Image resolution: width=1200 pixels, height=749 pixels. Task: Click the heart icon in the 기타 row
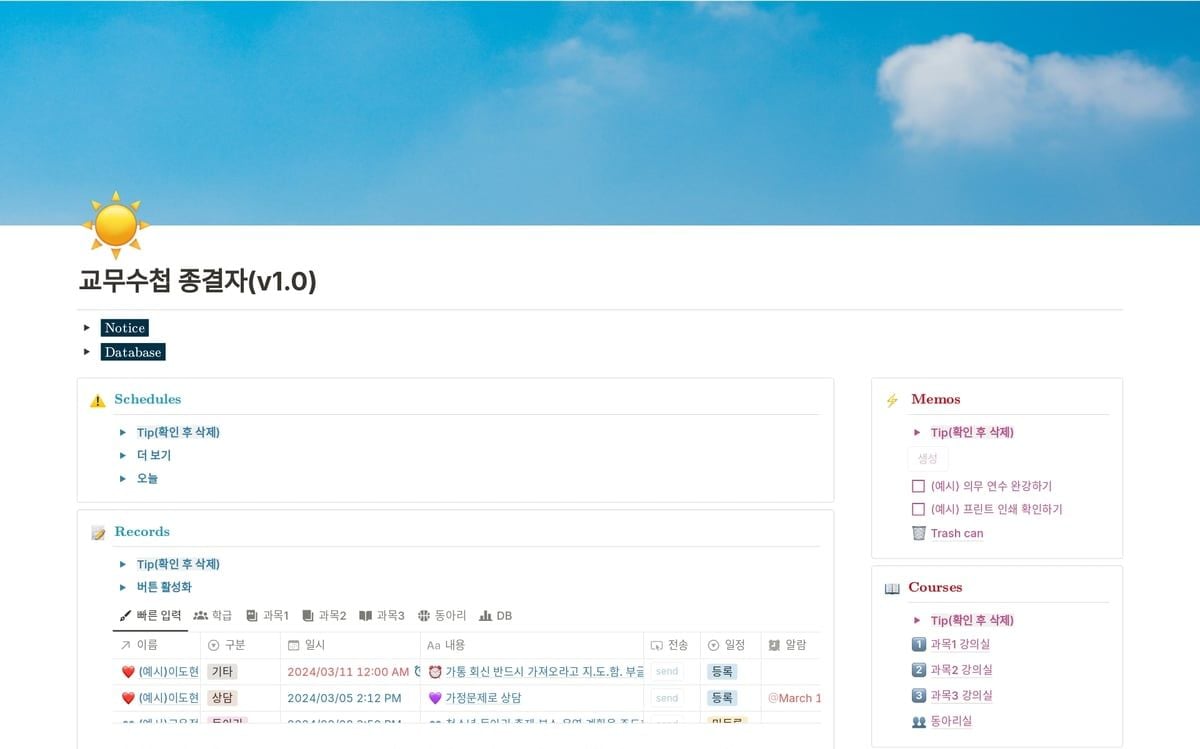[x=128, y=672]
